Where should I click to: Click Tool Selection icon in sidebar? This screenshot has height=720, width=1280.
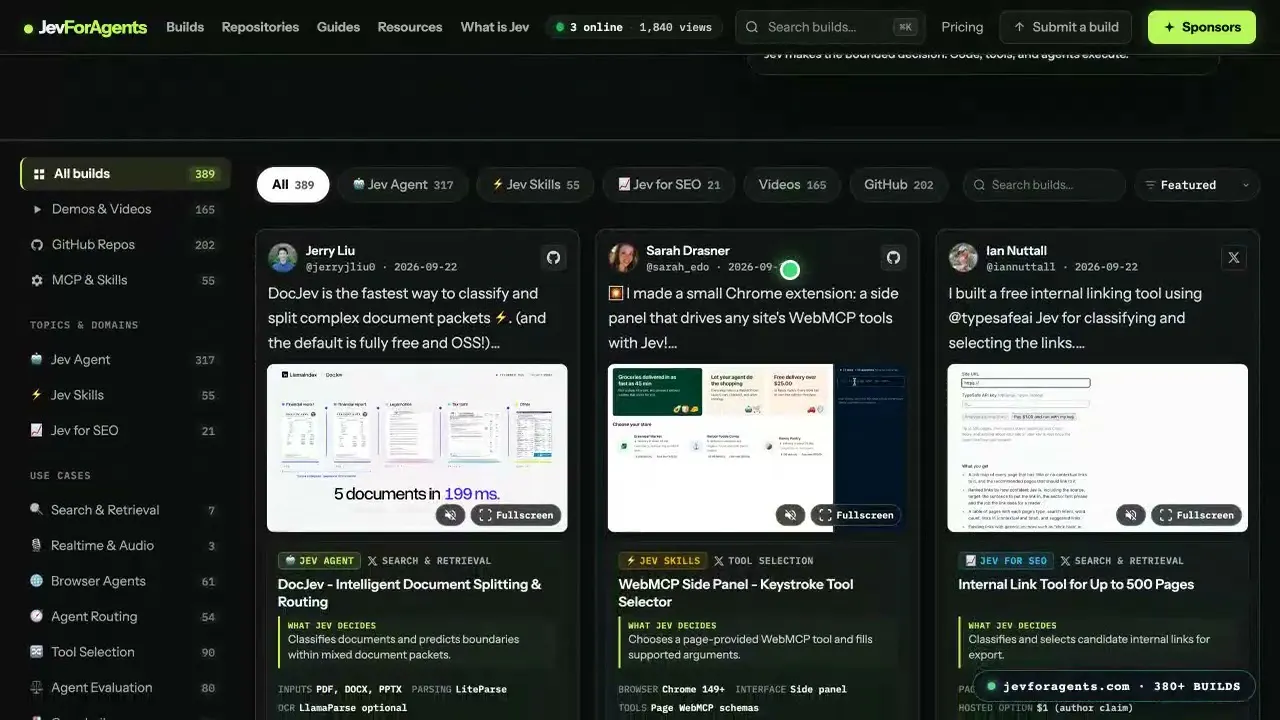(x=37, y=652)
